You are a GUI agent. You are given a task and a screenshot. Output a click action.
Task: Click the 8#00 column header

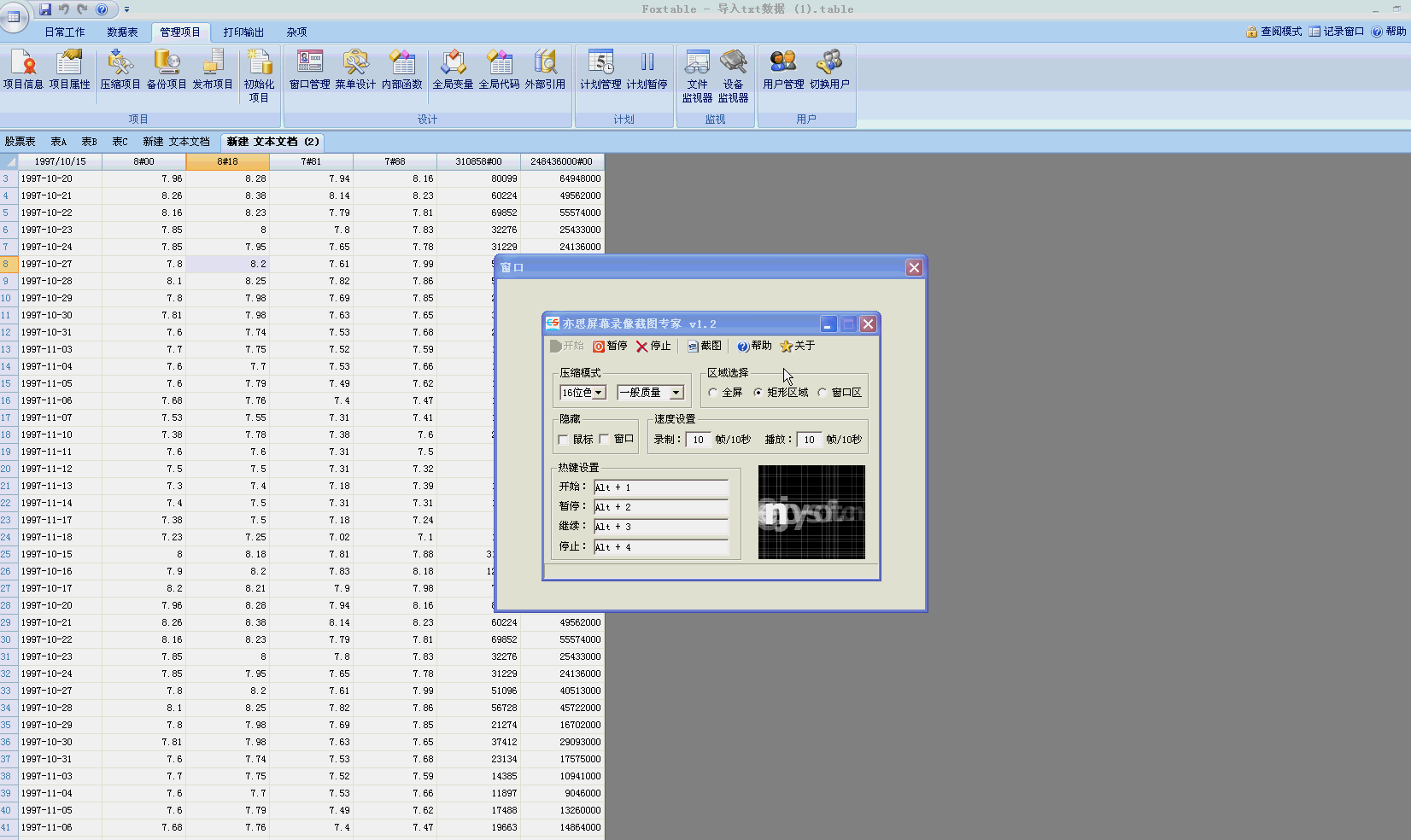click(x=144, y=161)
